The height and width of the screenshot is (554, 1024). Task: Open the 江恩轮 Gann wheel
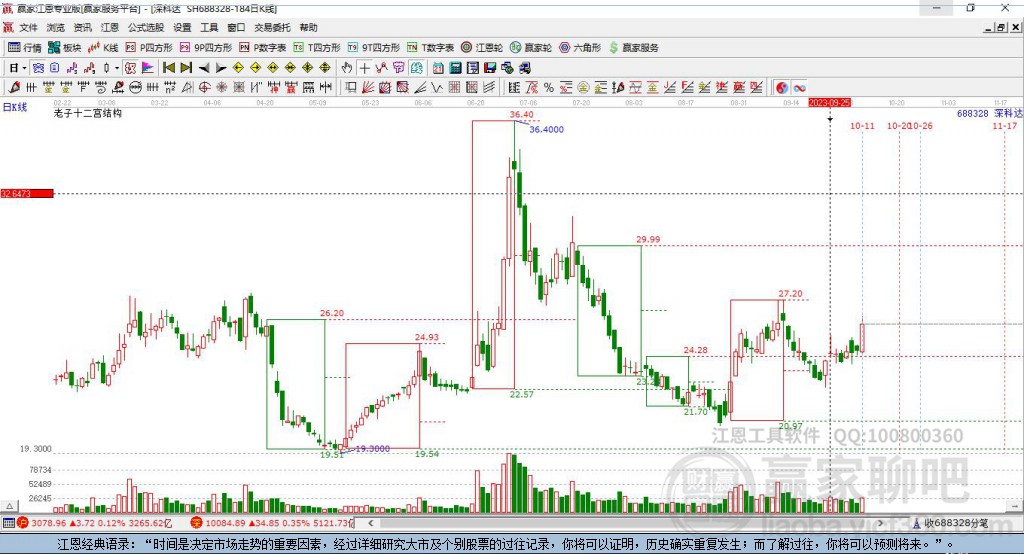coord(482,48)
